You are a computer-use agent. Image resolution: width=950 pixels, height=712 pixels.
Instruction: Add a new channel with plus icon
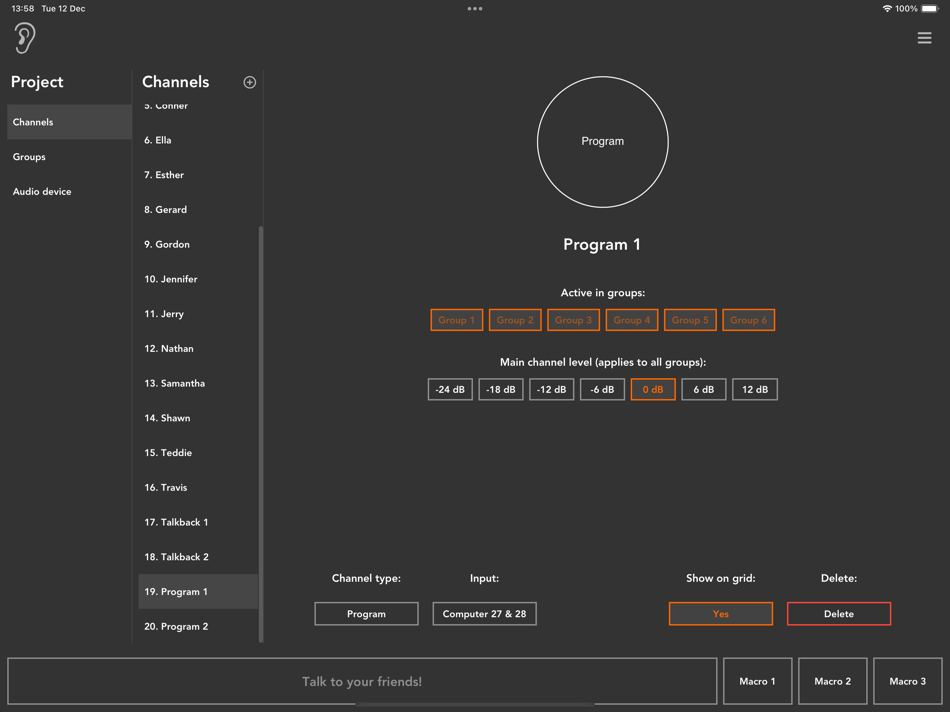point(250,82)
